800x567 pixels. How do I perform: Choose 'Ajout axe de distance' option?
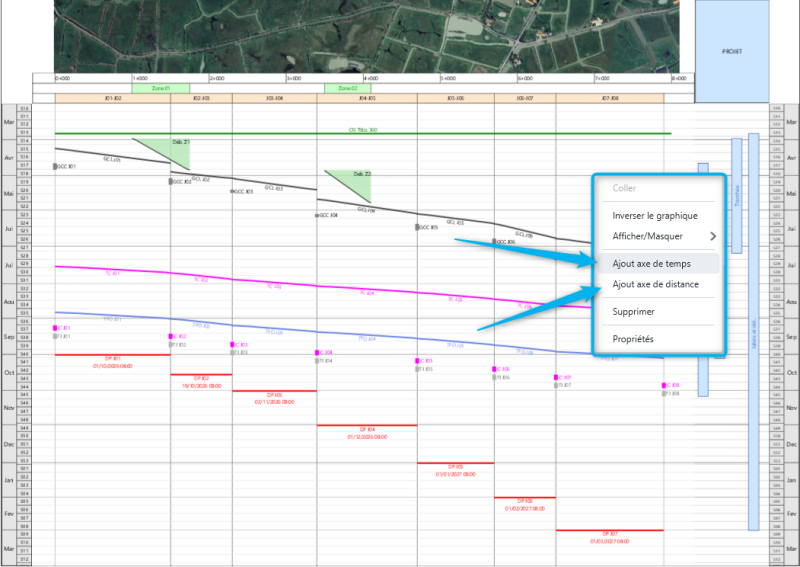(x=655, y=285)
